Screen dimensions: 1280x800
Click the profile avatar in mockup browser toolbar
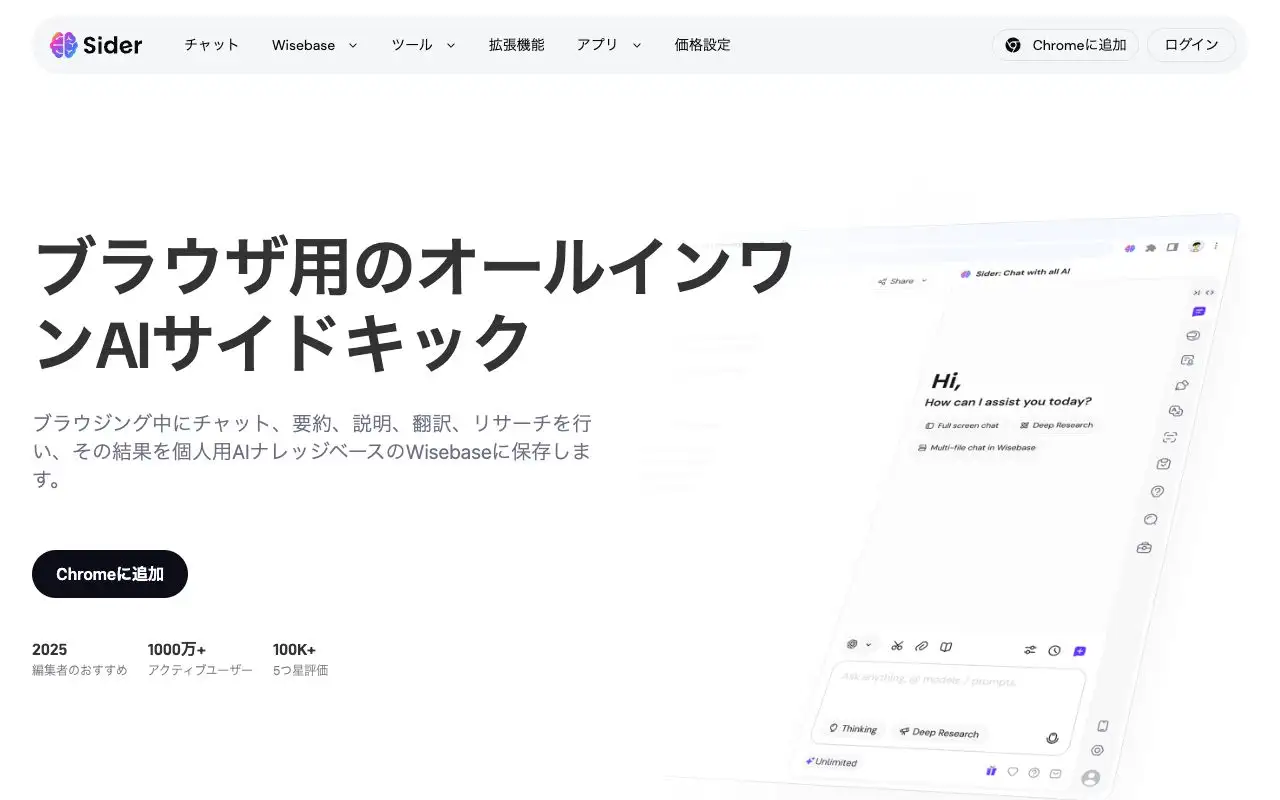1196,246
